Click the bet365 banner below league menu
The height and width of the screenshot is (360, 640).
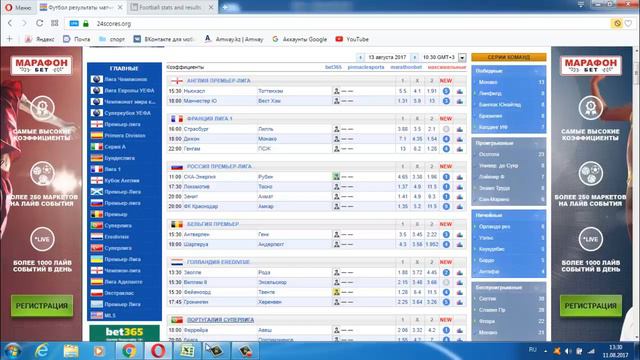pos(124,333)
